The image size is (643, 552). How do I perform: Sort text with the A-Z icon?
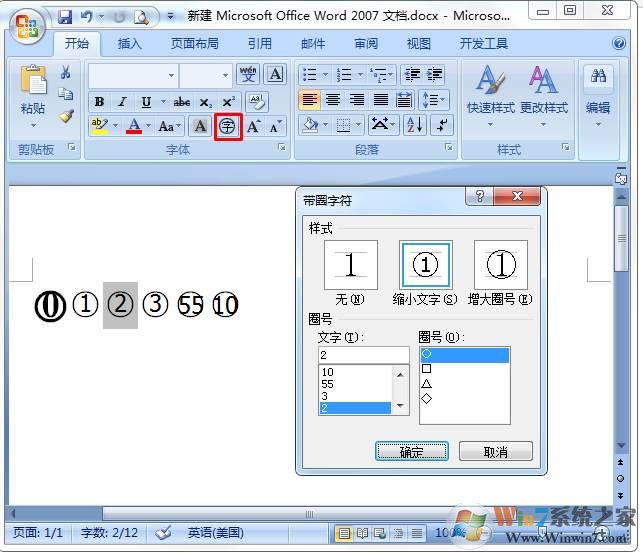(415, 125)
